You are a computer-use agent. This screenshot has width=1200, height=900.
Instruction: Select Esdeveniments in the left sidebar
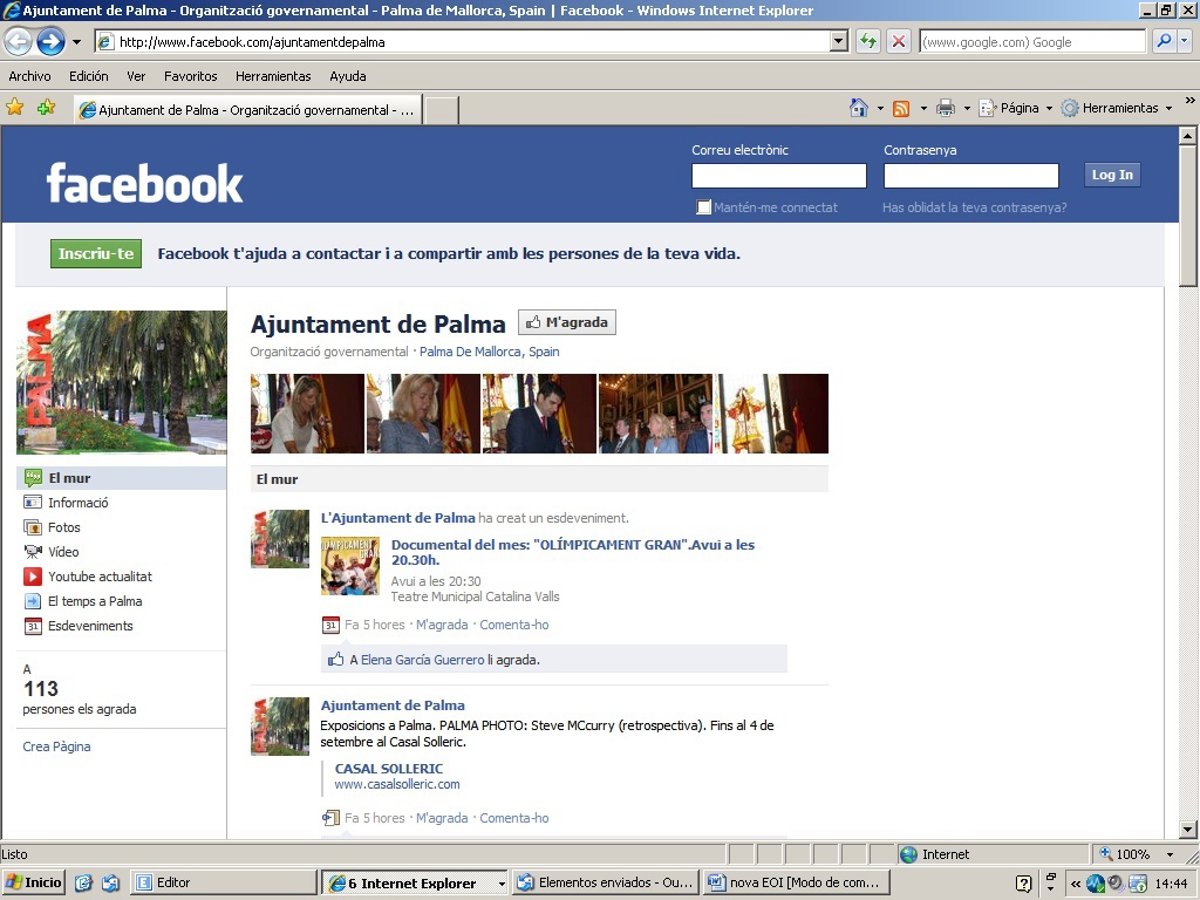(x=90, y=626)
